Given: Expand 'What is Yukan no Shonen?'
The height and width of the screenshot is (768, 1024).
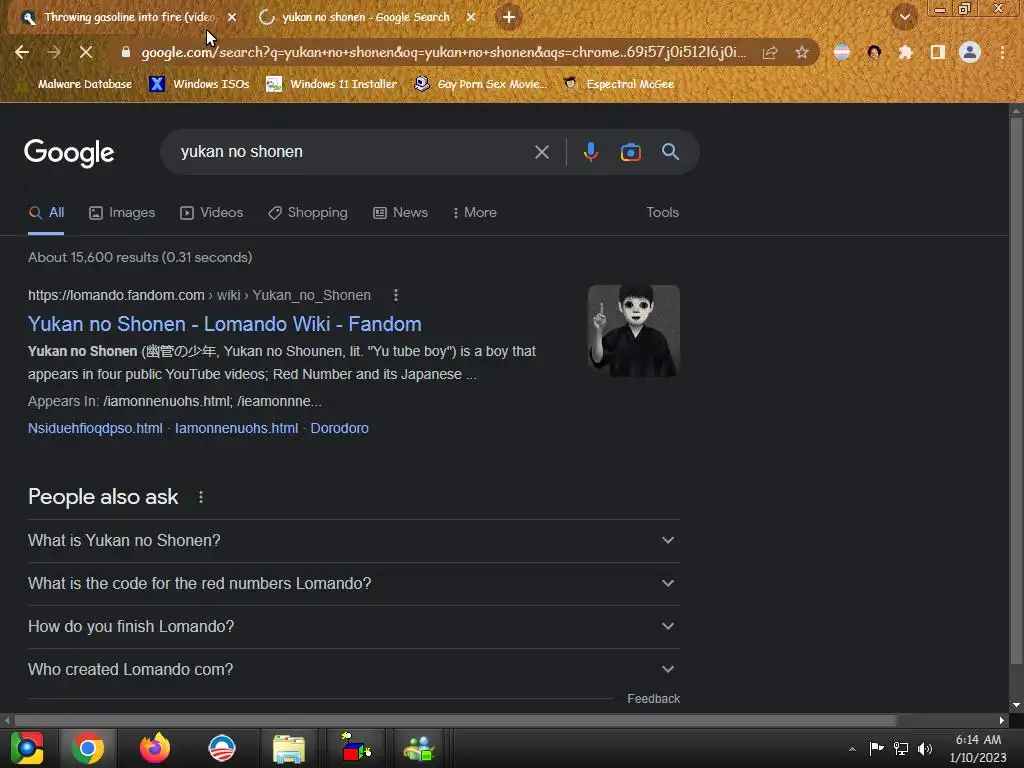Looking at the screenshot, I should 354,541.
